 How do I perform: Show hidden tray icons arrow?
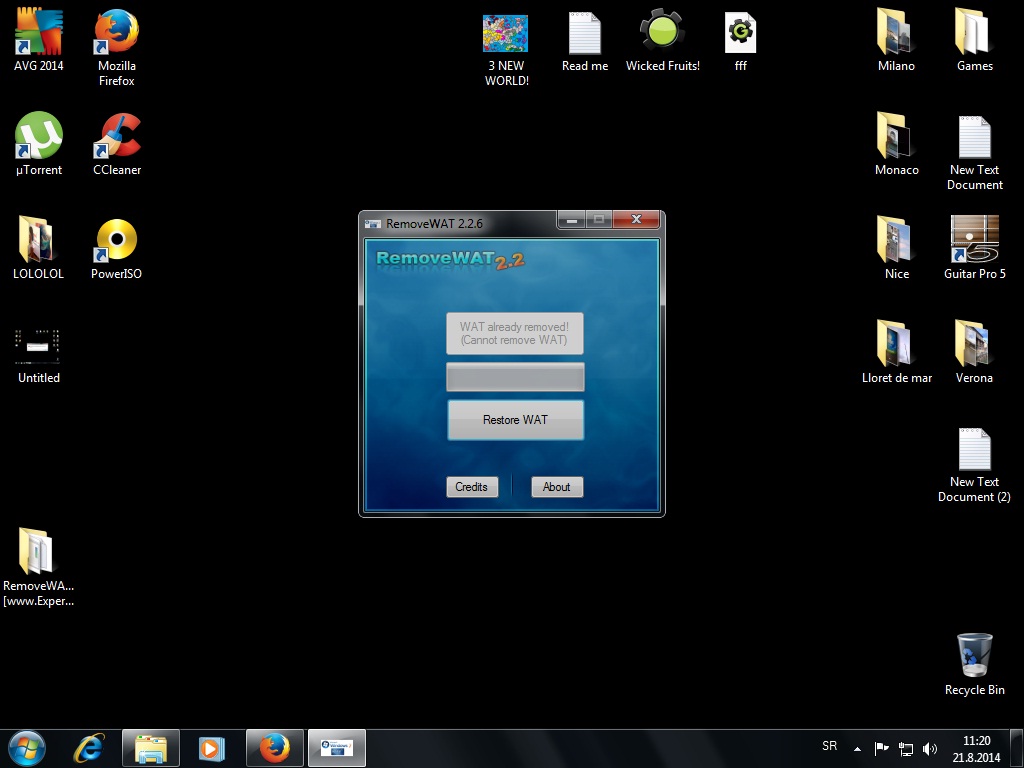click(x=857, y=749)
